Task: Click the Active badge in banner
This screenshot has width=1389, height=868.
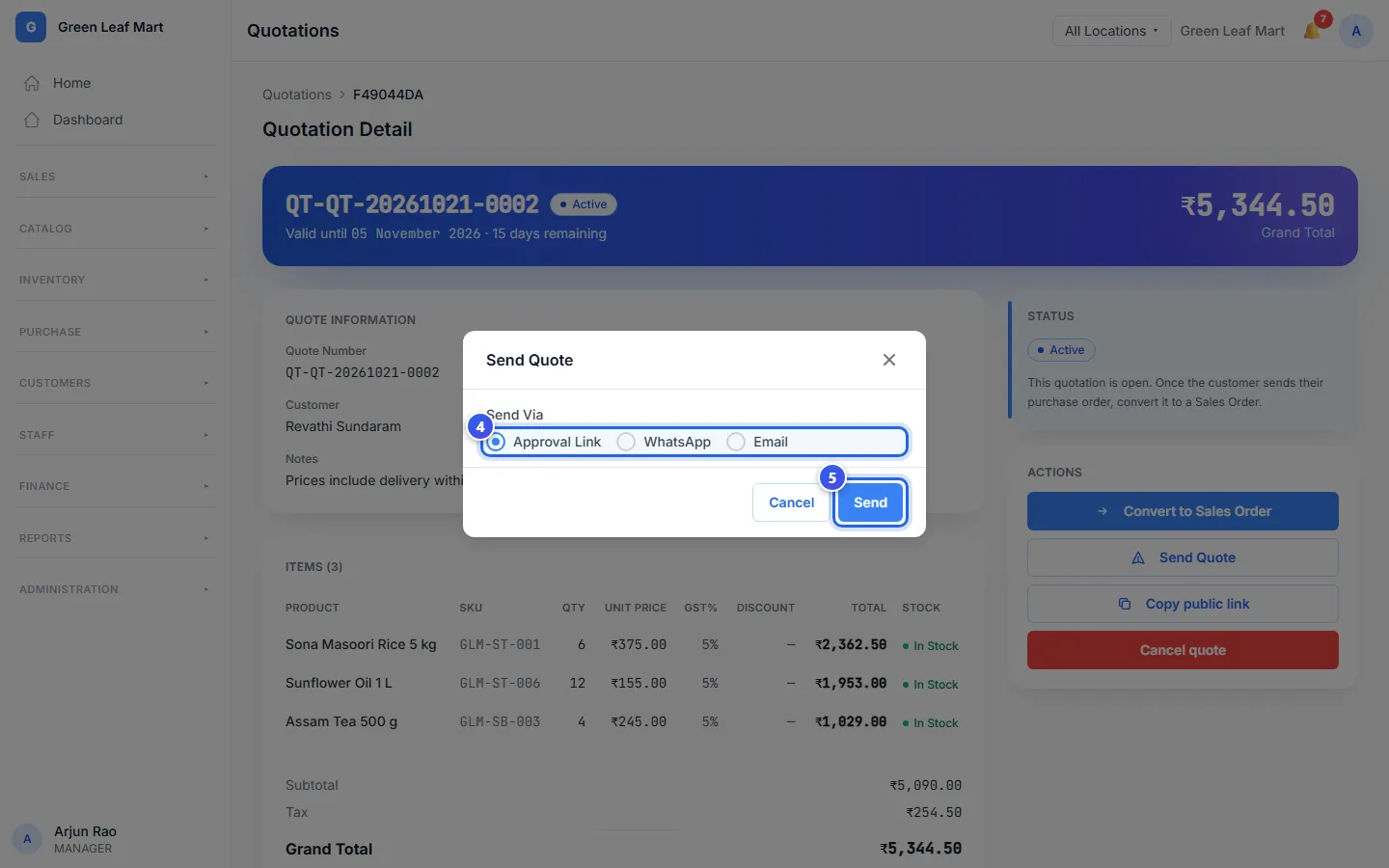Action: click(584, 204)
